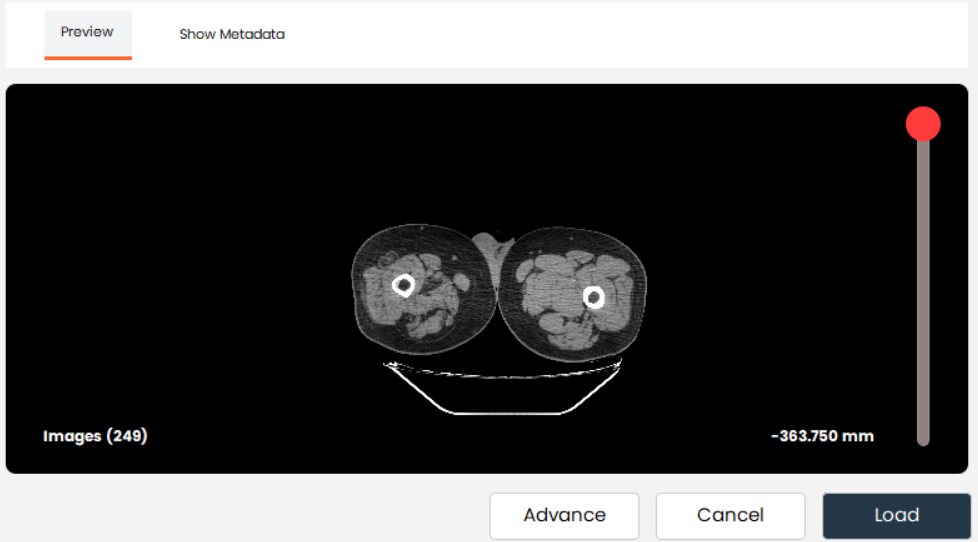Open the Show Metadata tab

tap(232, 34)
